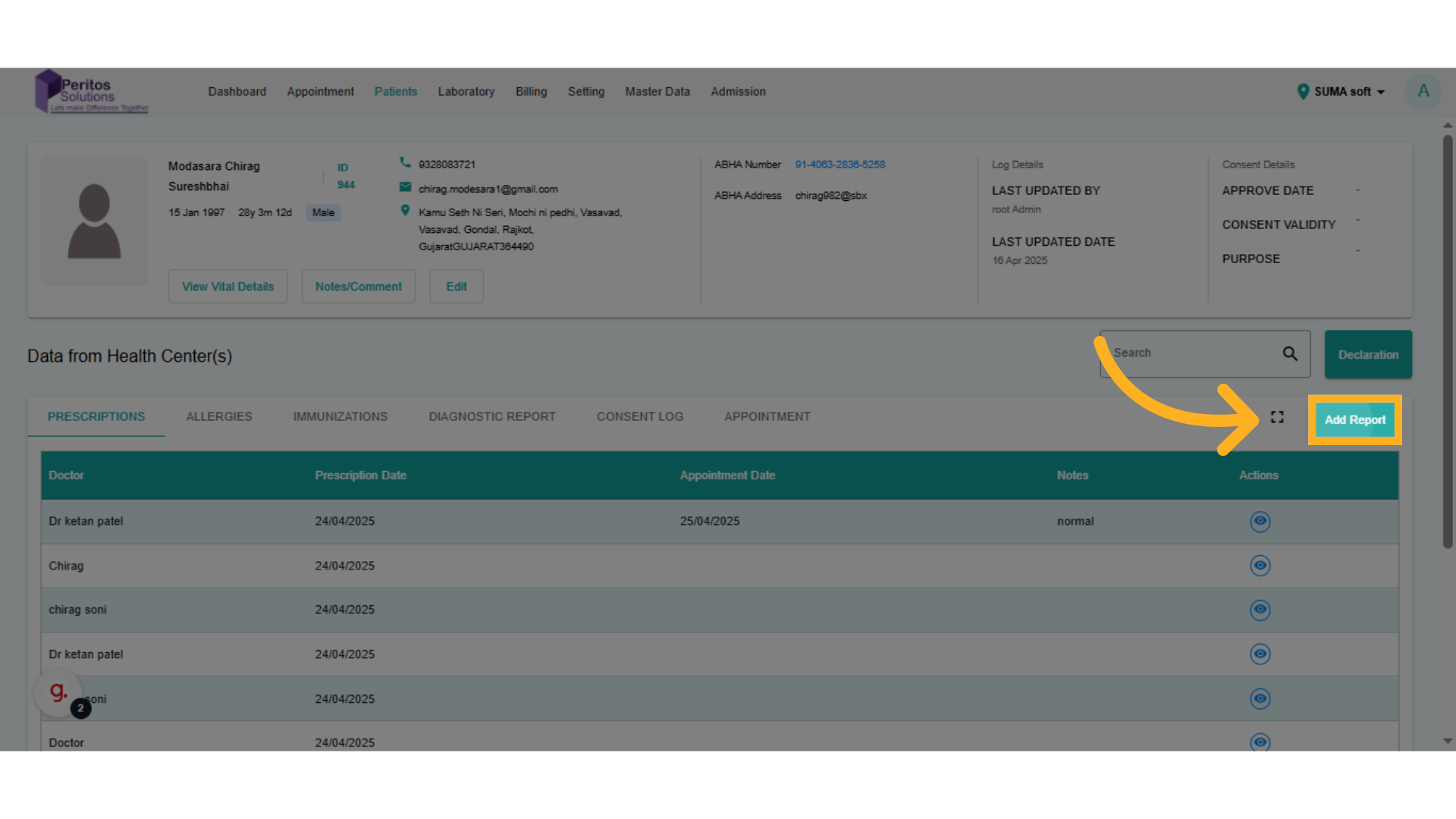Click the search magnifier icon
This screenshot has width=1456, height=819.
click(x=1290, y=353)
